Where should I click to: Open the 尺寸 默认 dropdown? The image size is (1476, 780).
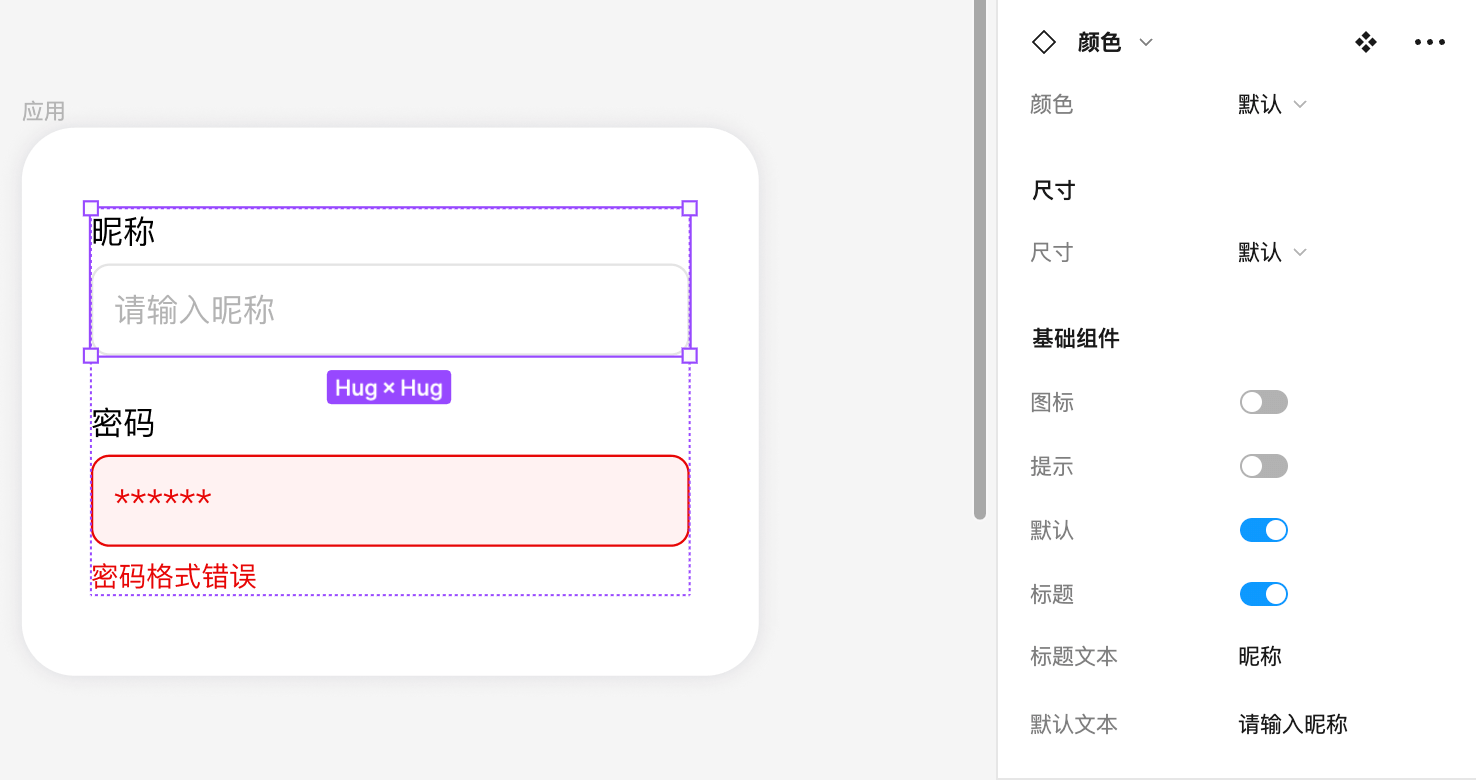coord(1272,252)
